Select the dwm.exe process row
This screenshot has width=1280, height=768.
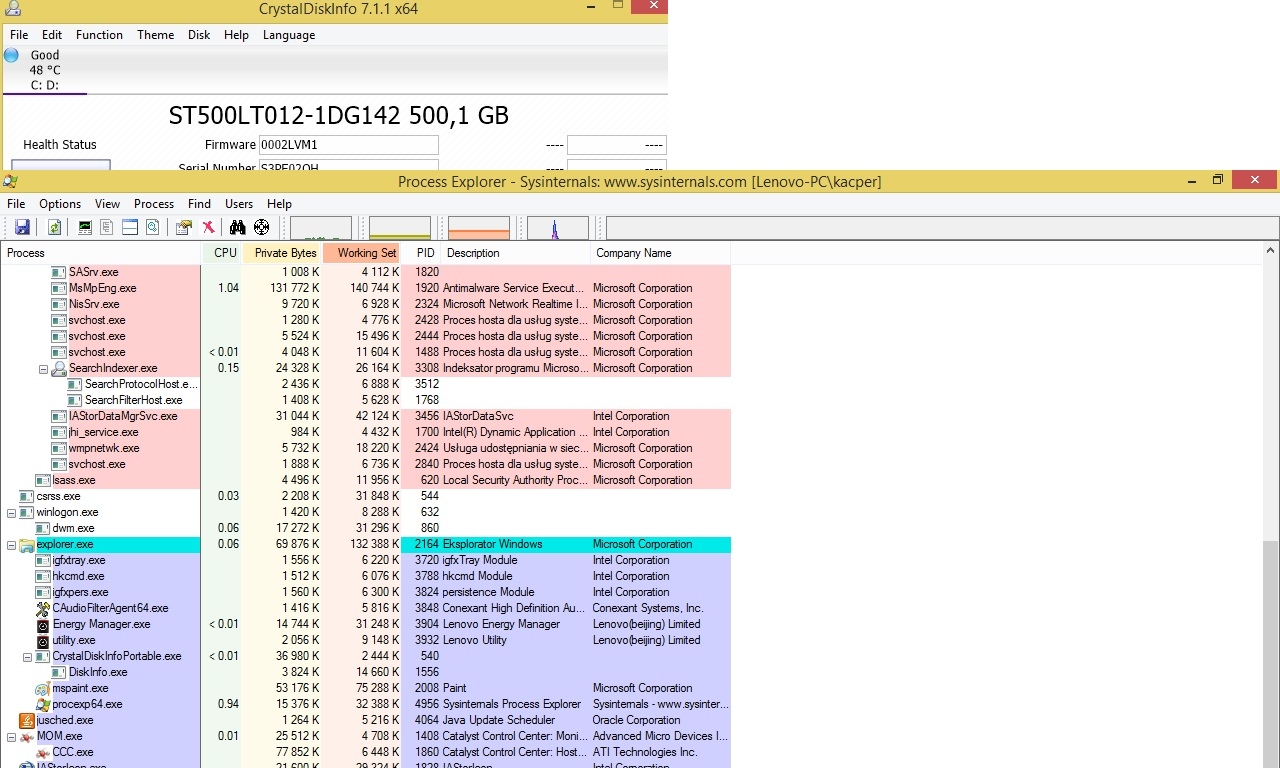click(x=366, y=528)
